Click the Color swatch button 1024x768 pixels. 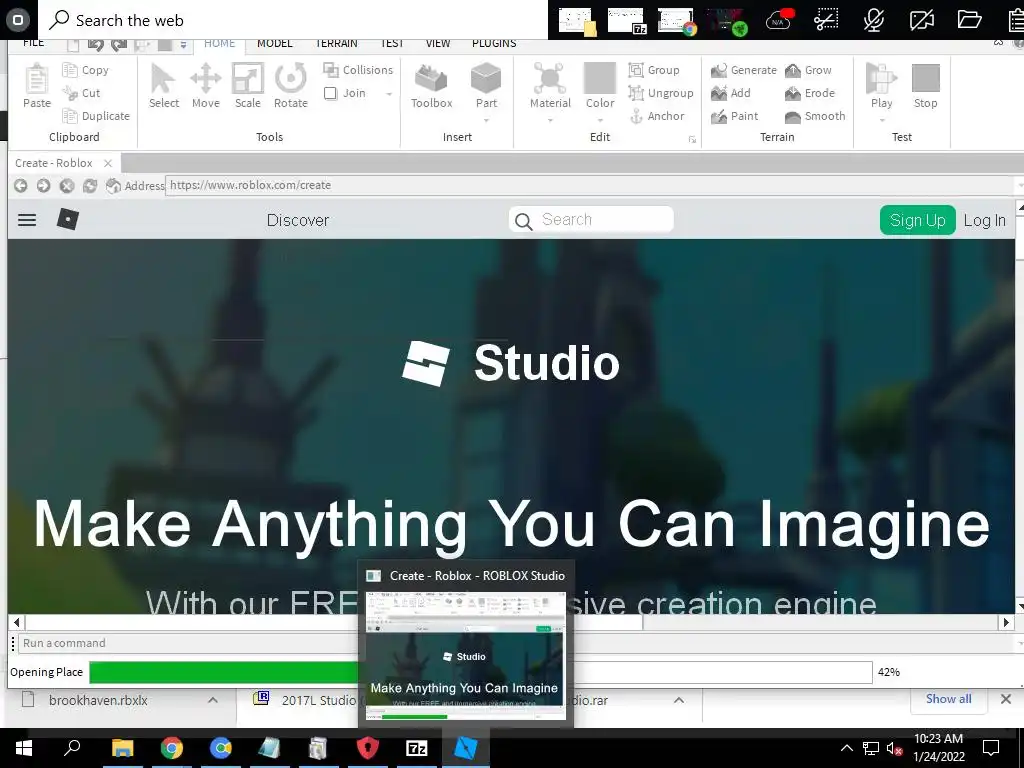(x=600, y=79)
